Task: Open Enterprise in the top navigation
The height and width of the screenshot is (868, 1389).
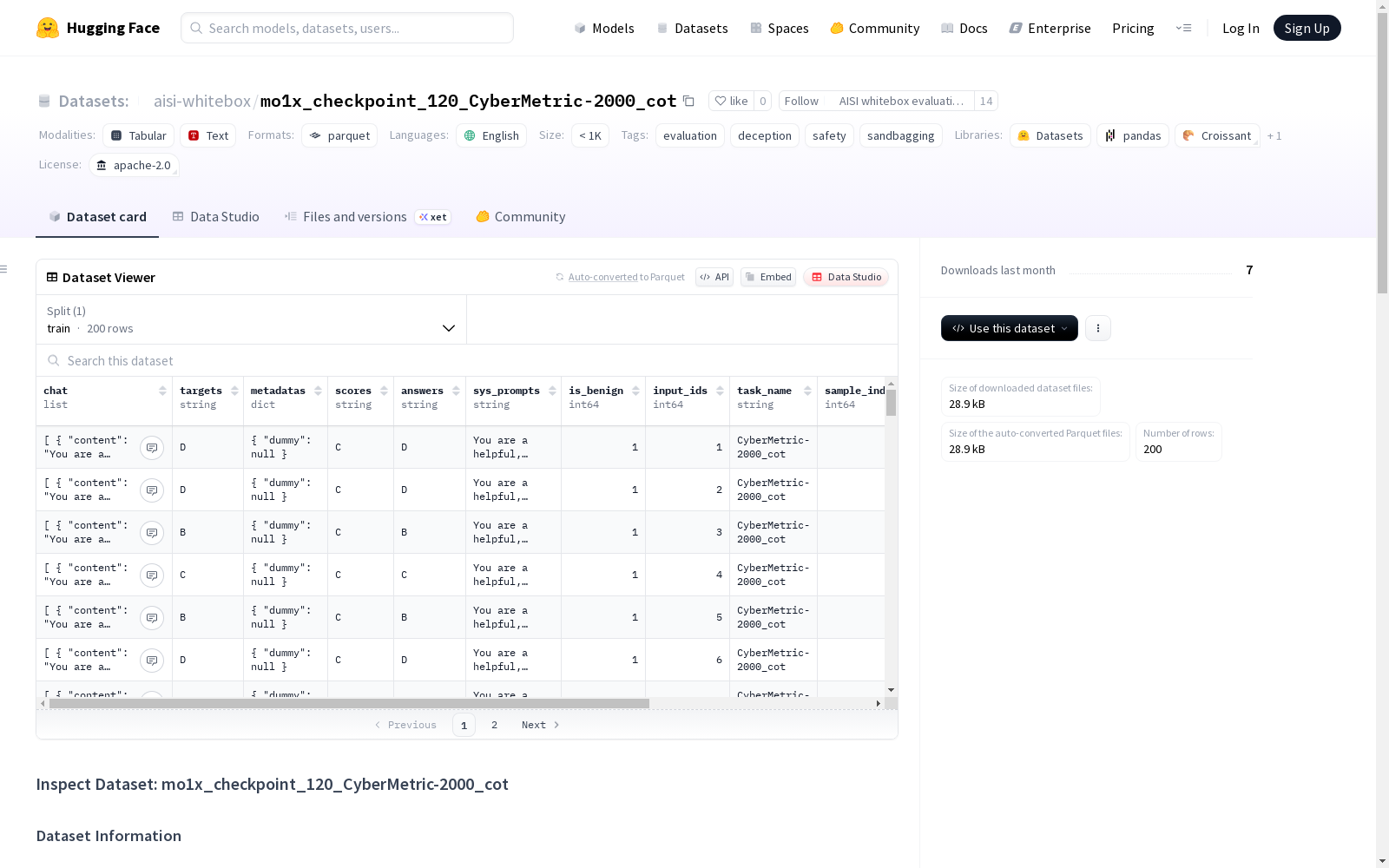Action: (1050, 28)
